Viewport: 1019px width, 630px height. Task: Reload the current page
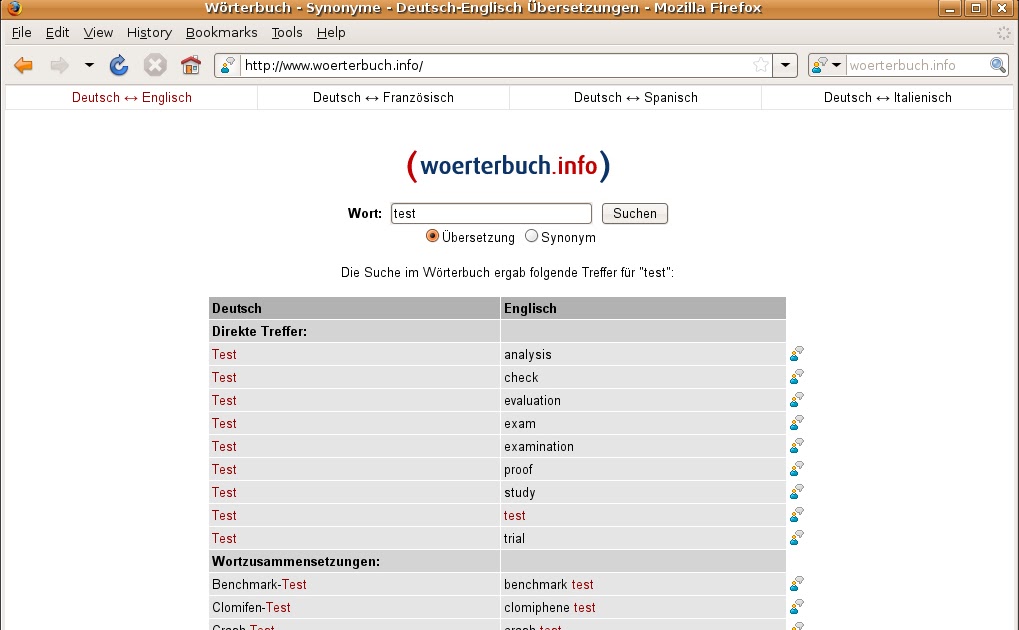[119, 65]
